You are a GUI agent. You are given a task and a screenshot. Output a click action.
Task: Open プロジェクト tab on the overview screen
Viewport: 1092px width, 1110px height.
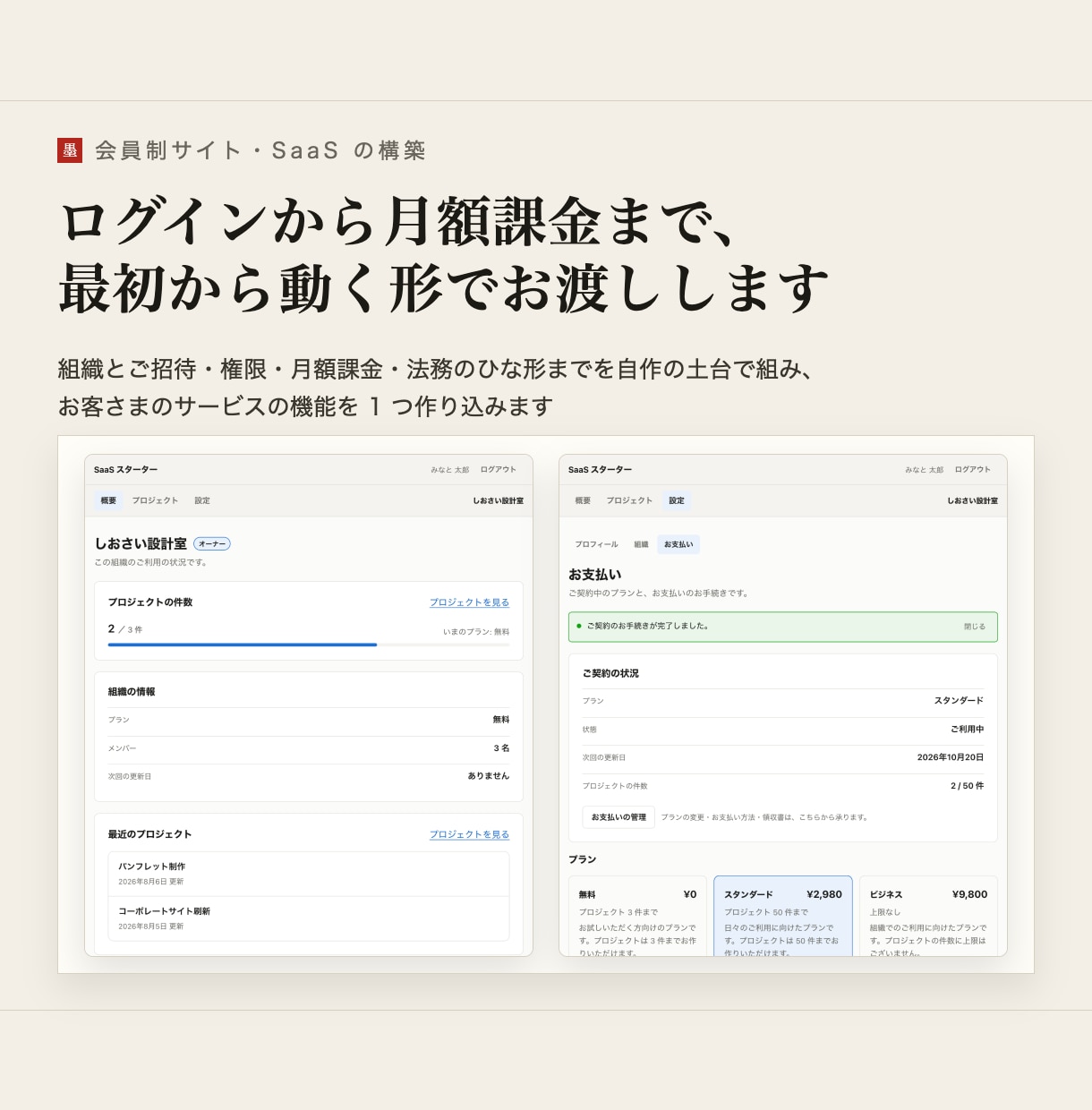155,500
